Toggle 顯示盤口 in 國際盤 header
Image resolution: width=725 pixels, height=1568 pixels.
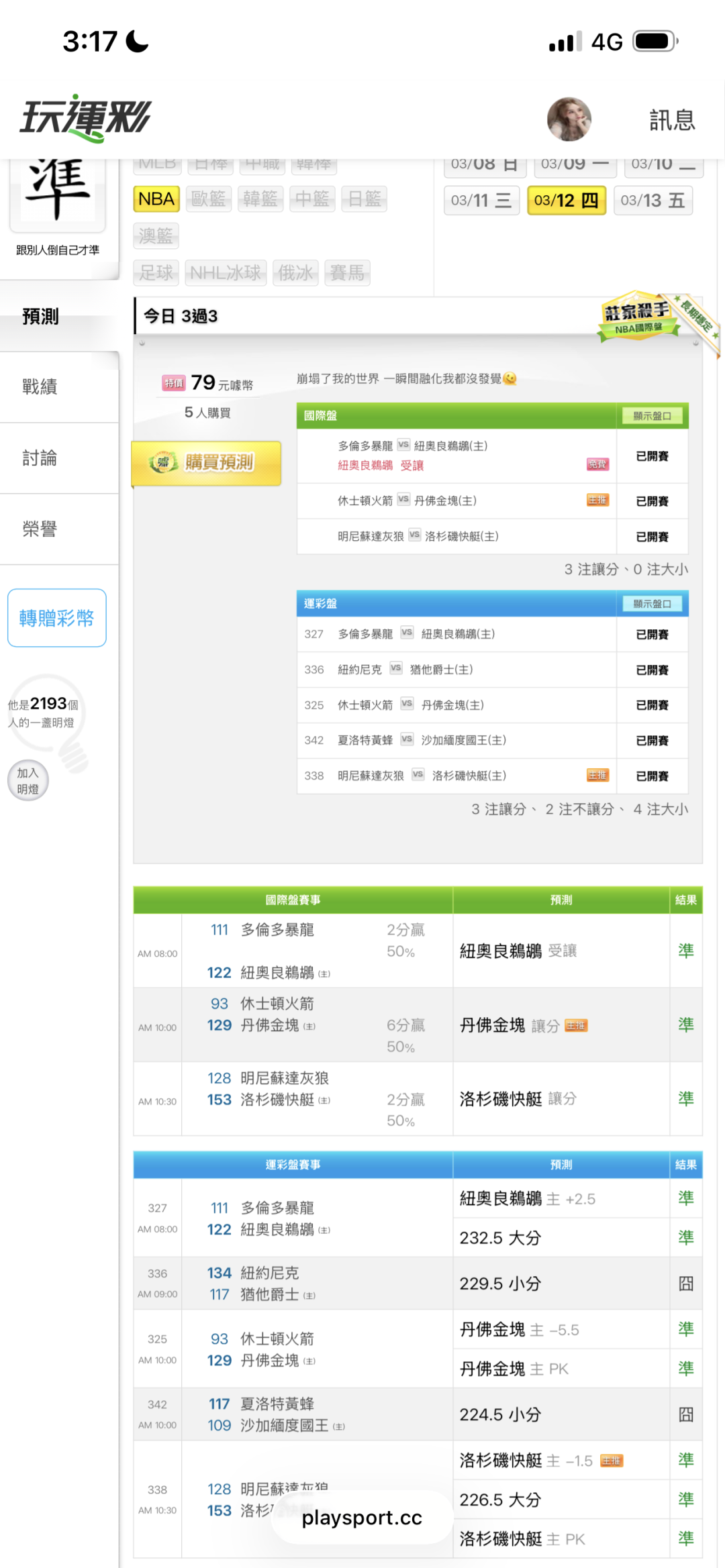point(652,416)
